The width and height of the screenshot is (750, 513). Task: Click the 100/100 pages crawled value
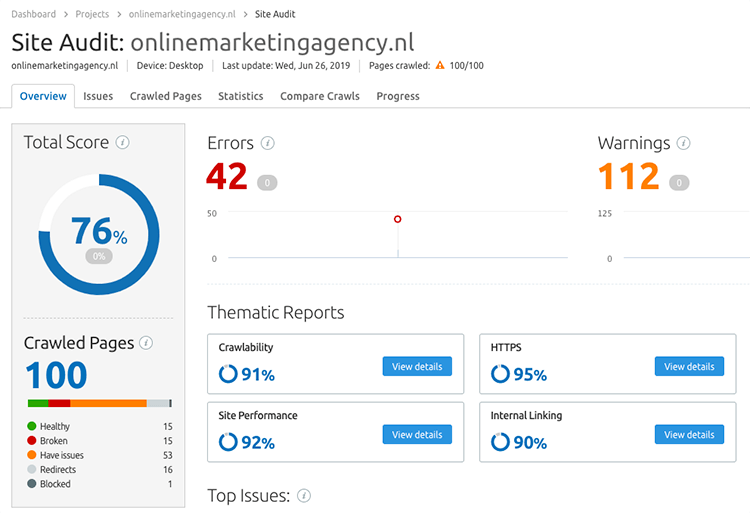click(x=466, y=65)
